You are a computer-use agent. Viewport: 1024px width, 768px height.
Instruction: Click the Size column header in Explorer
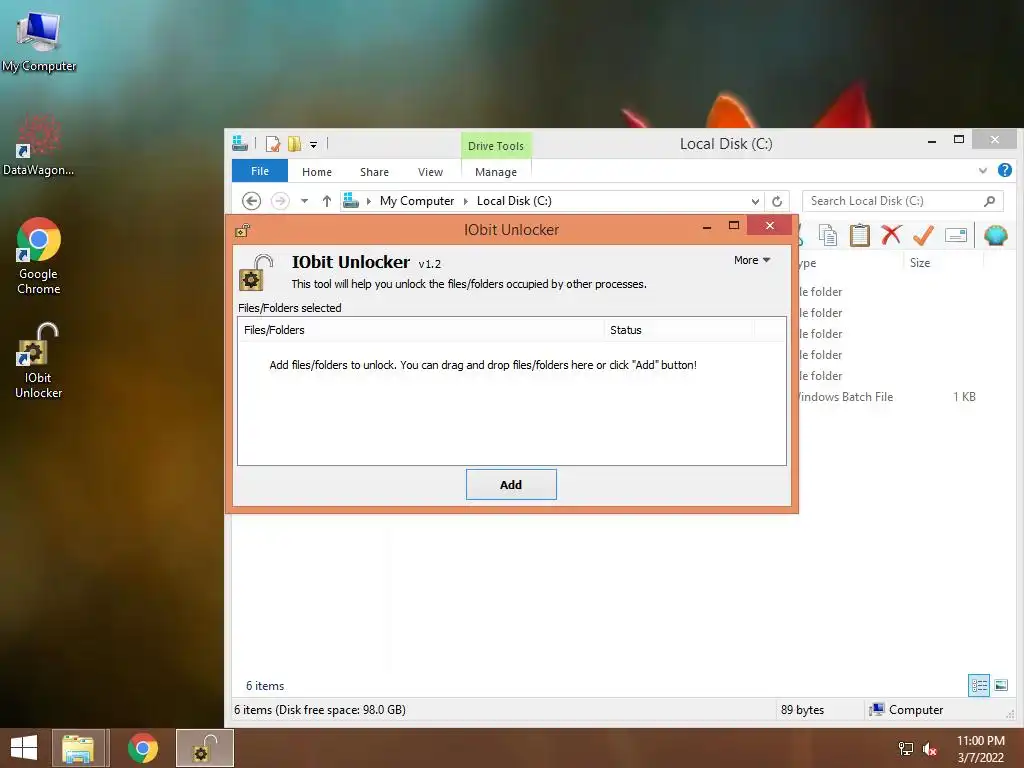[x=944, y=263]
